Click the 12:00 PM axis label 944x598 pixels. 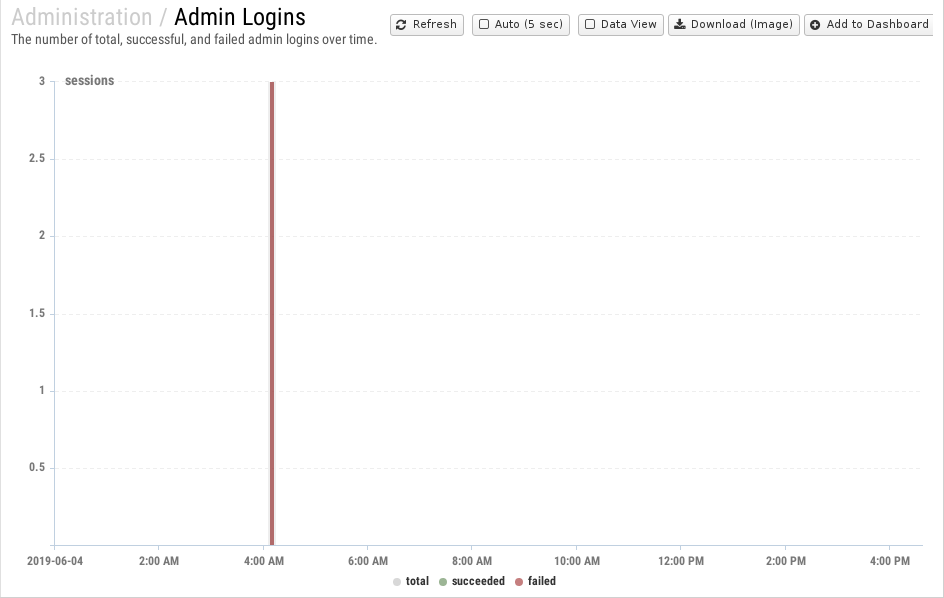(681, 561)
